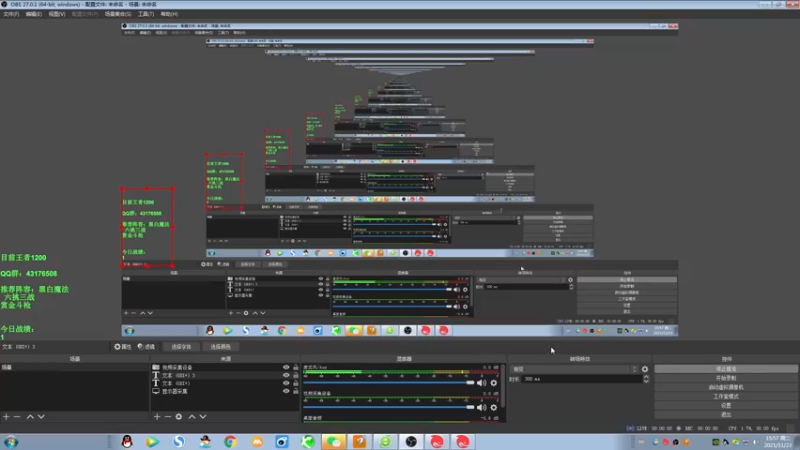This screenshot has height=450, width=800.
Task: Toggle visibility of 文本 (GDI+) source
Action: [286, 383]
